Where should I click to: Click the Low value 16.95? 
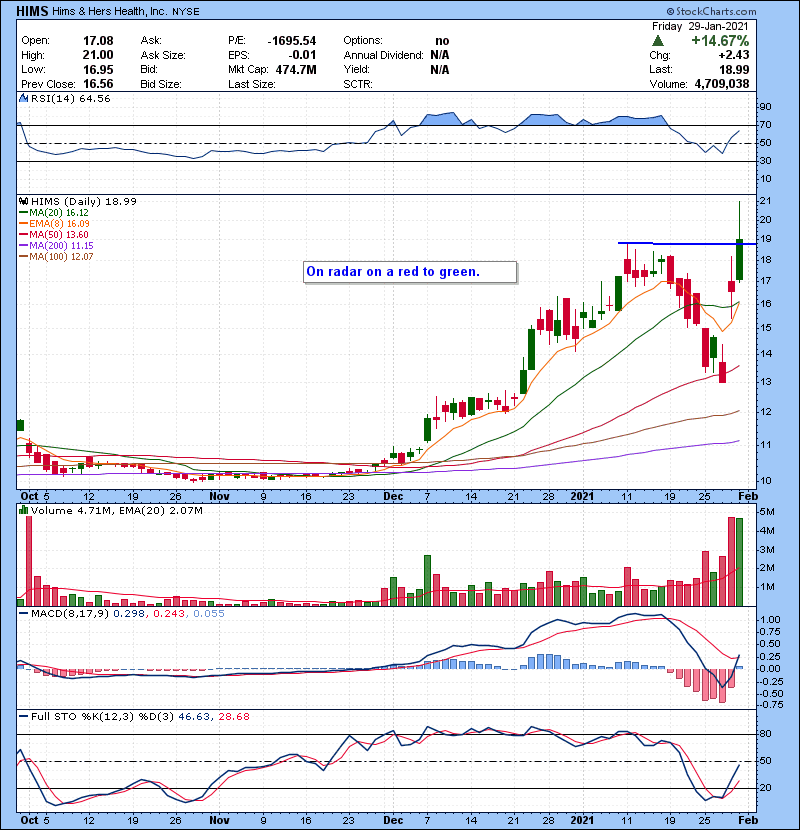coord(98,69)
